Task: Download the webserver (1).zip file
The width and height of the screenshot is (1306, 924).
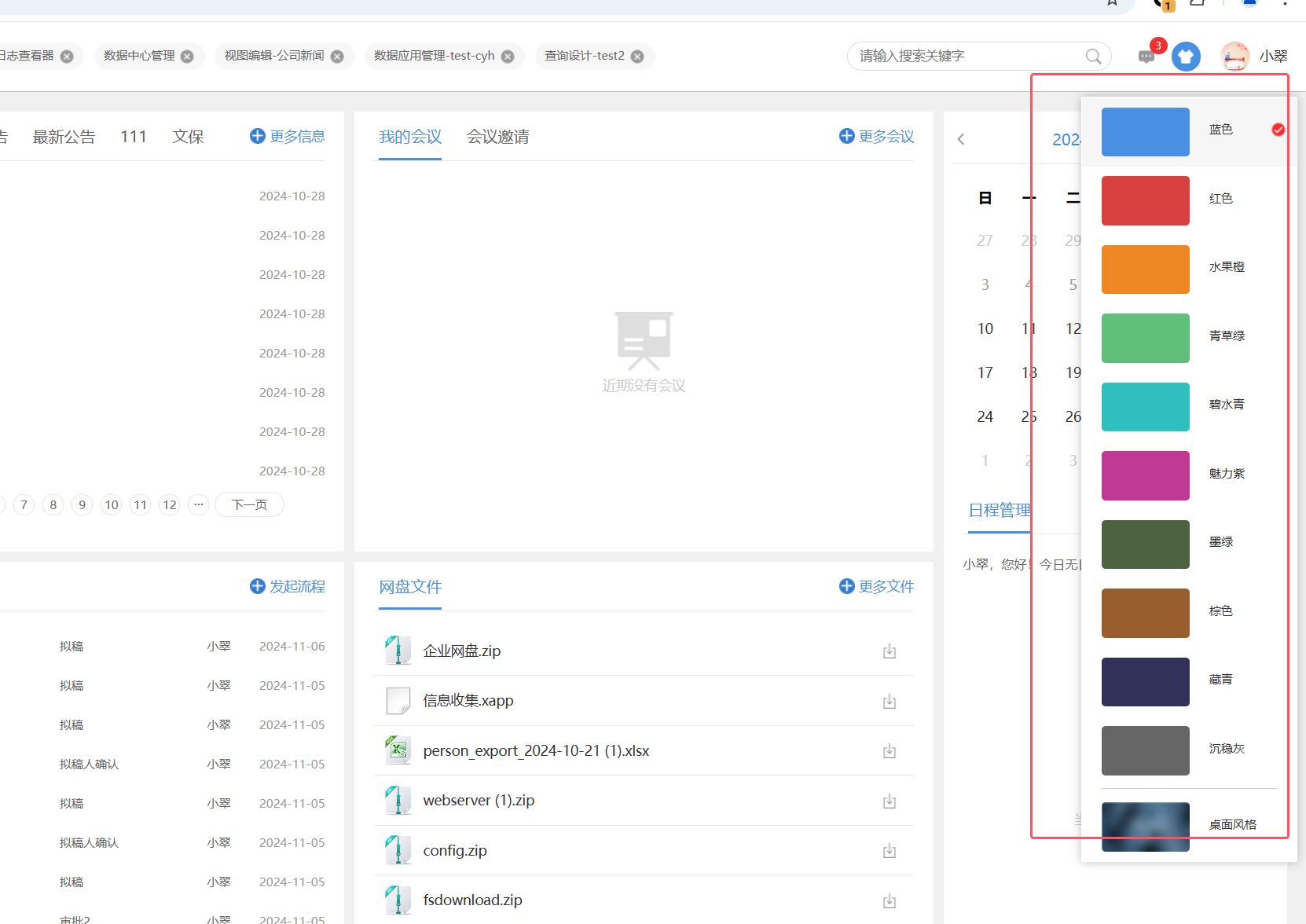Action: pos(889,801)
